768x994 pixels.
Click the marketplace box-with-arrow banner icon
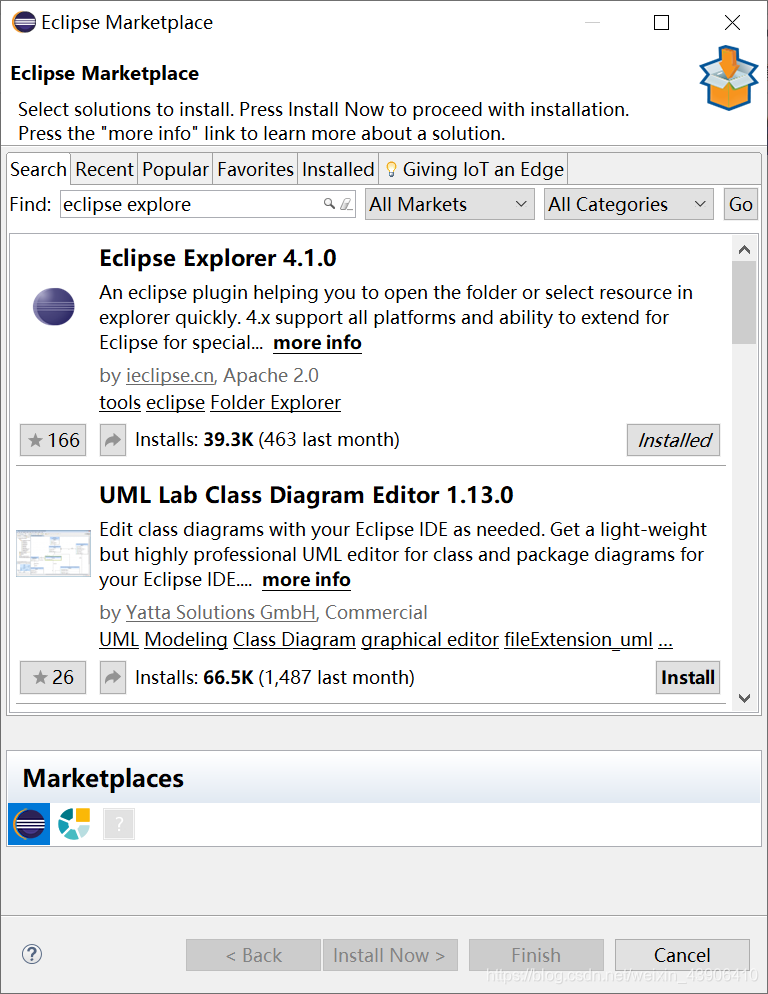pyautogui.click(x=729, y=77)
